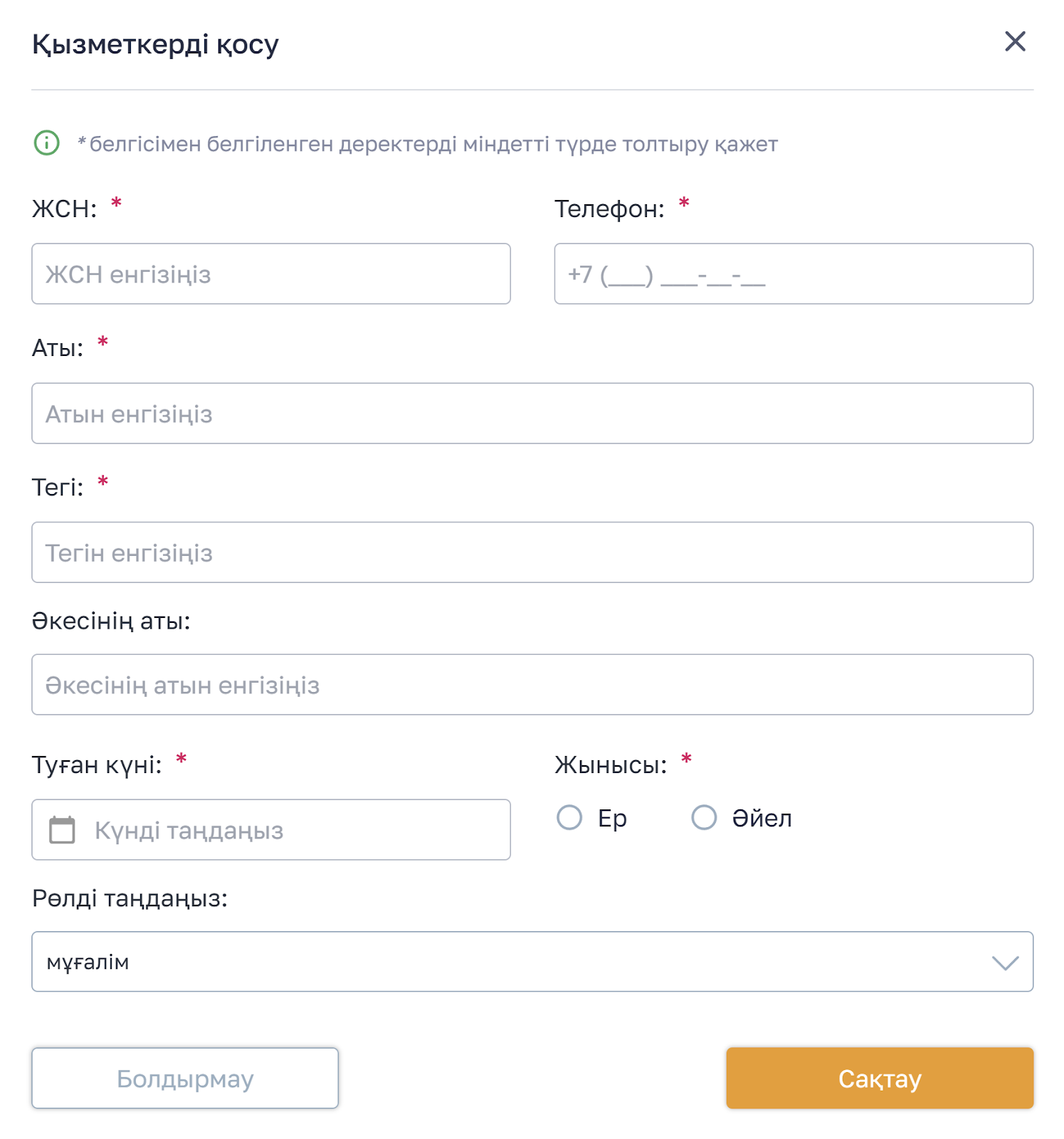This screenshot has width=1064, height=1139.
Task: Click the Аты: field label
Action: 58,348
